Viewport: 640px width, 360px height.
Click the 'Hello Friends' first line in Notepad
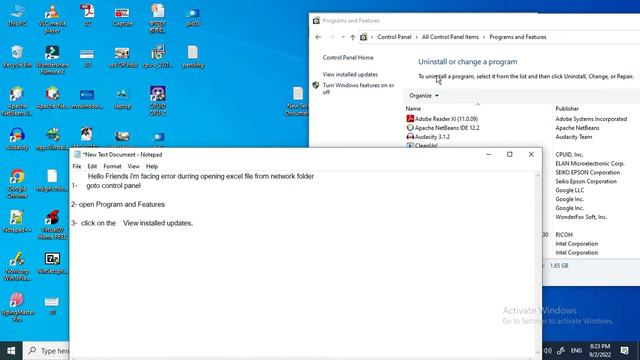201,176
